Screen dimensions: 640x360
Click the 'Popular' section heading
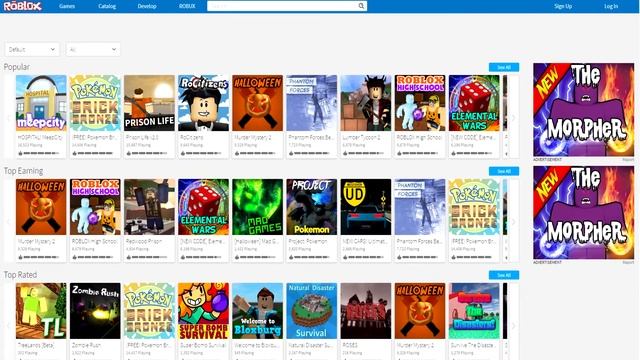[17, 67]
